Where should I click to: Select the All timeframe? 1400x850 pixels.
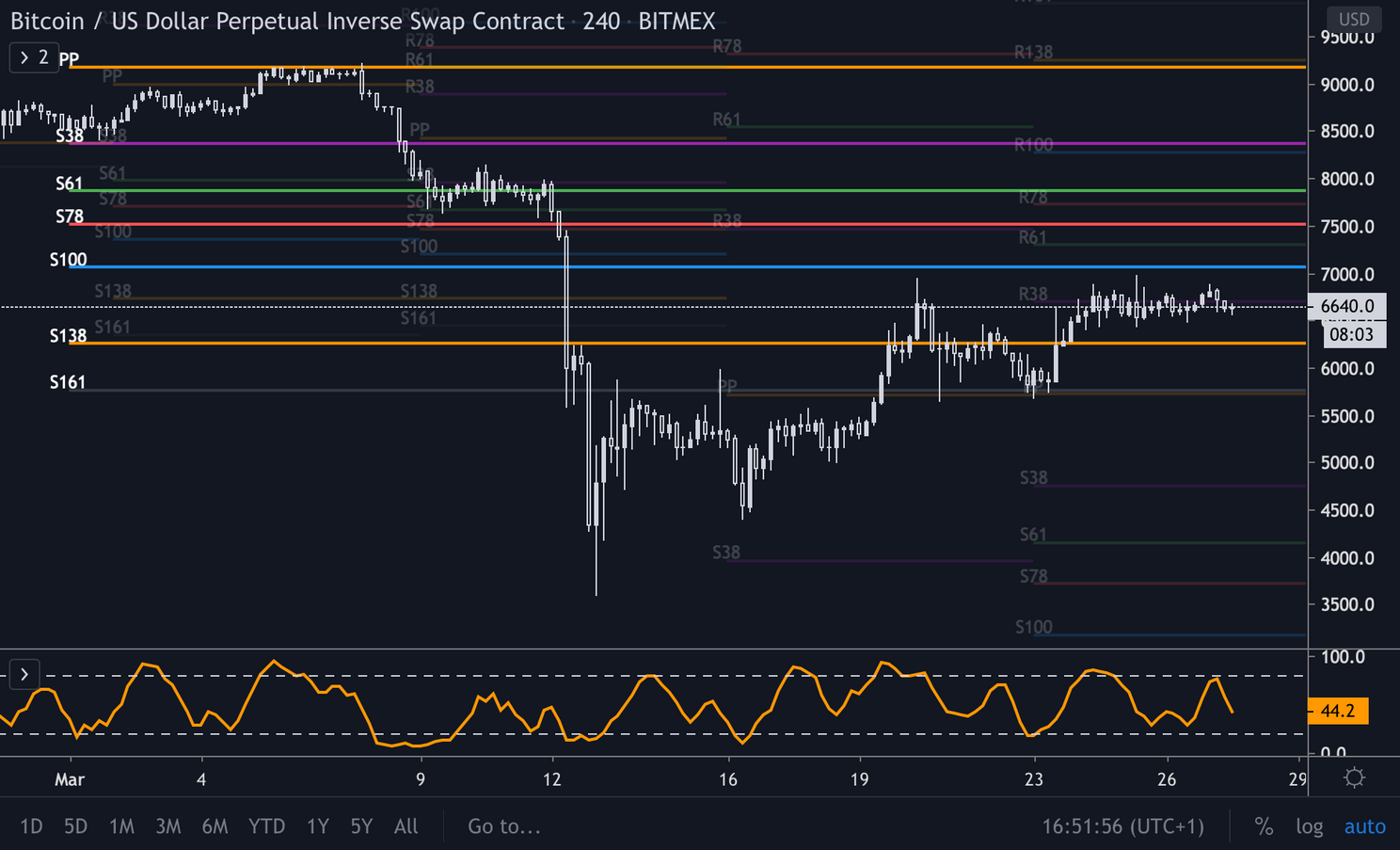click(x=406, y=826)
